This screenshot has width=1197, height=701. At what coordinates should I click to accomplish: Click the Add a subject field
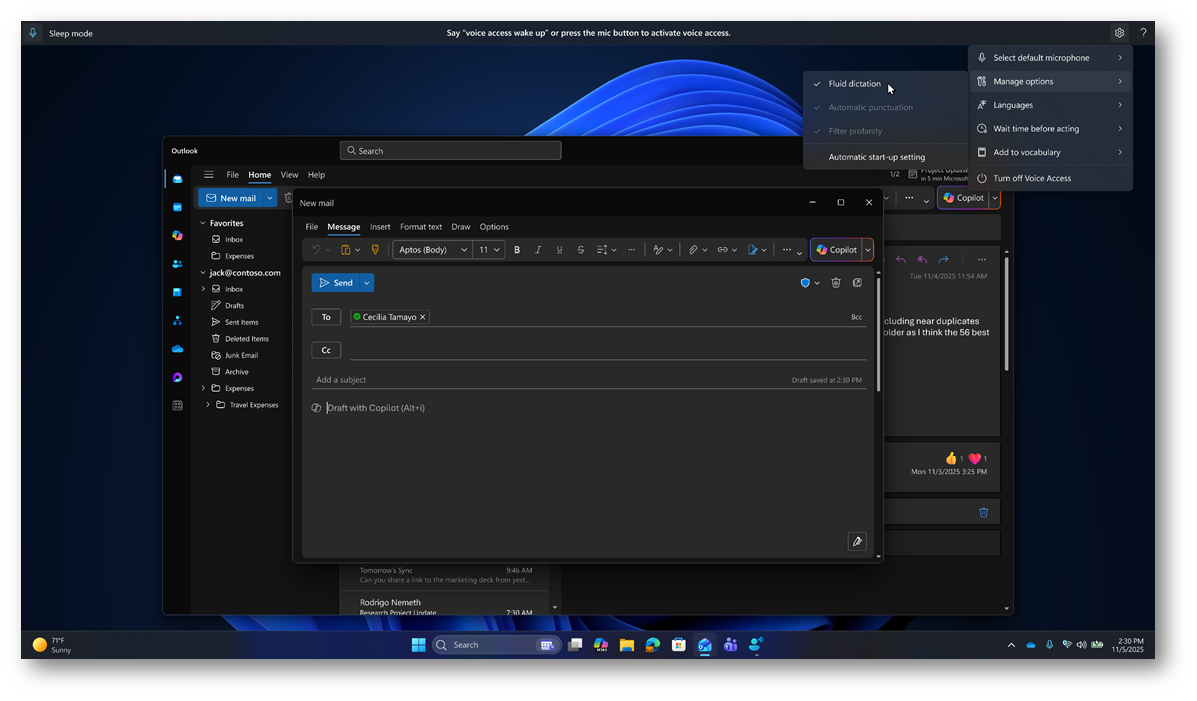tap(550, 380)
